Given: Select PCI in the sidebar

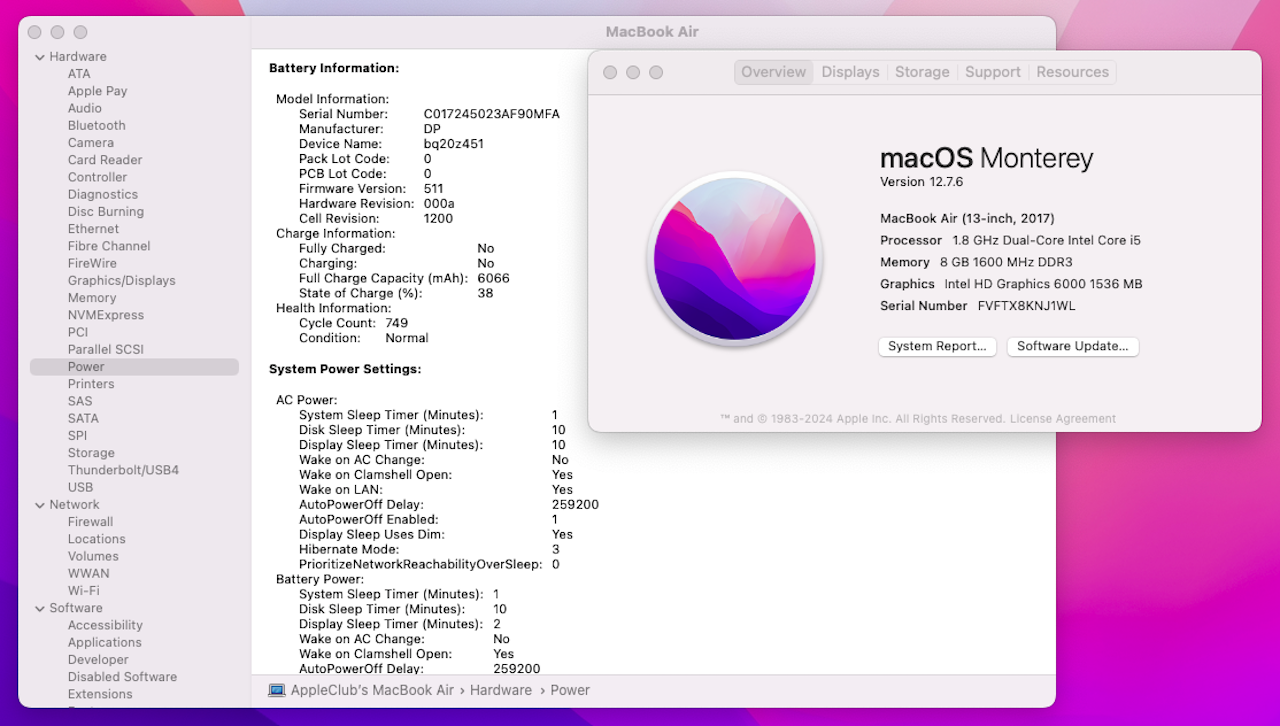Looking at the screenshot, I should point(78,333).
